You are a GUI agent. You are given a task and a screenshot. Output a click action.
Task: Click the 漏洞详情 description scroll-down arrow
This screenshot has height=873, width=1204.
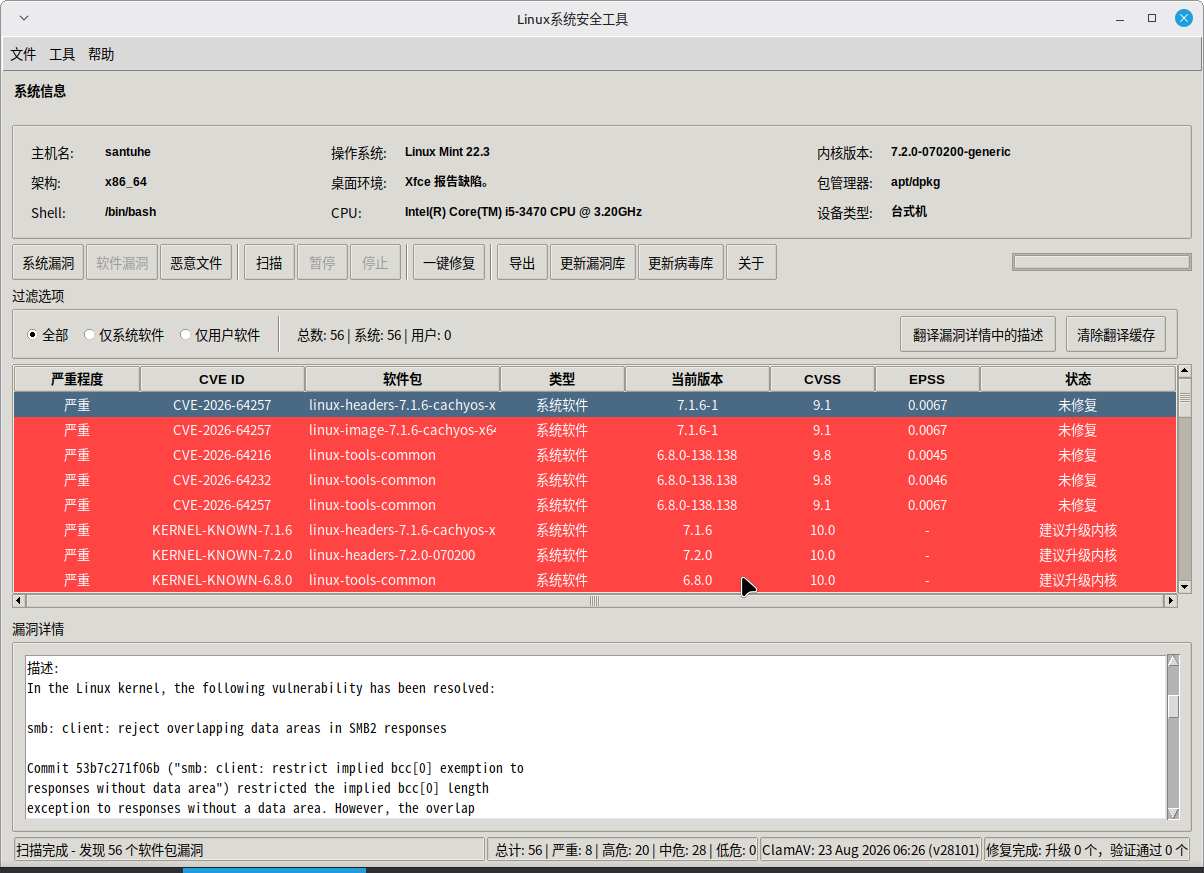click(x=1173, y=813)
